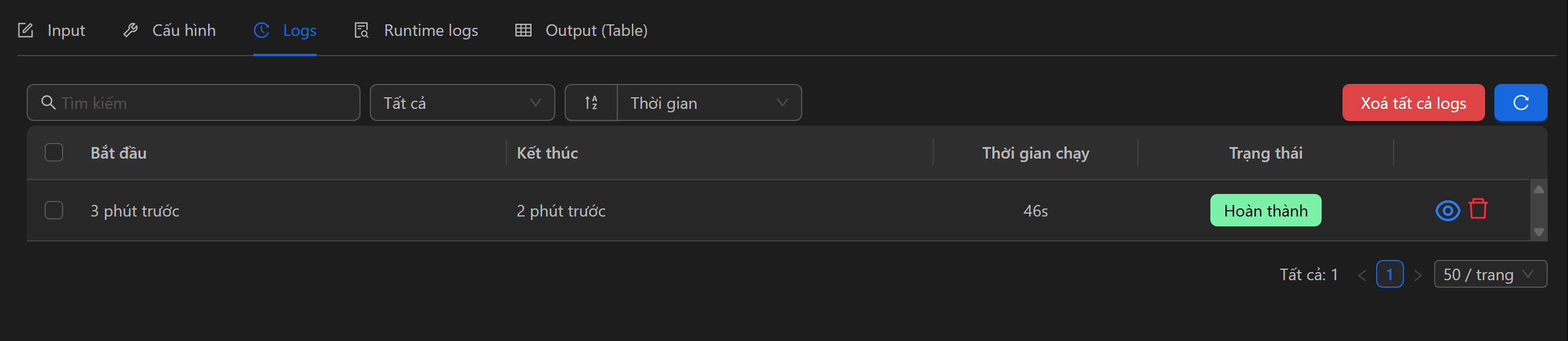1568x341 pixels.
Task: Select the "3 phút trước" row checkbox
Action: [x=54, y=210]
